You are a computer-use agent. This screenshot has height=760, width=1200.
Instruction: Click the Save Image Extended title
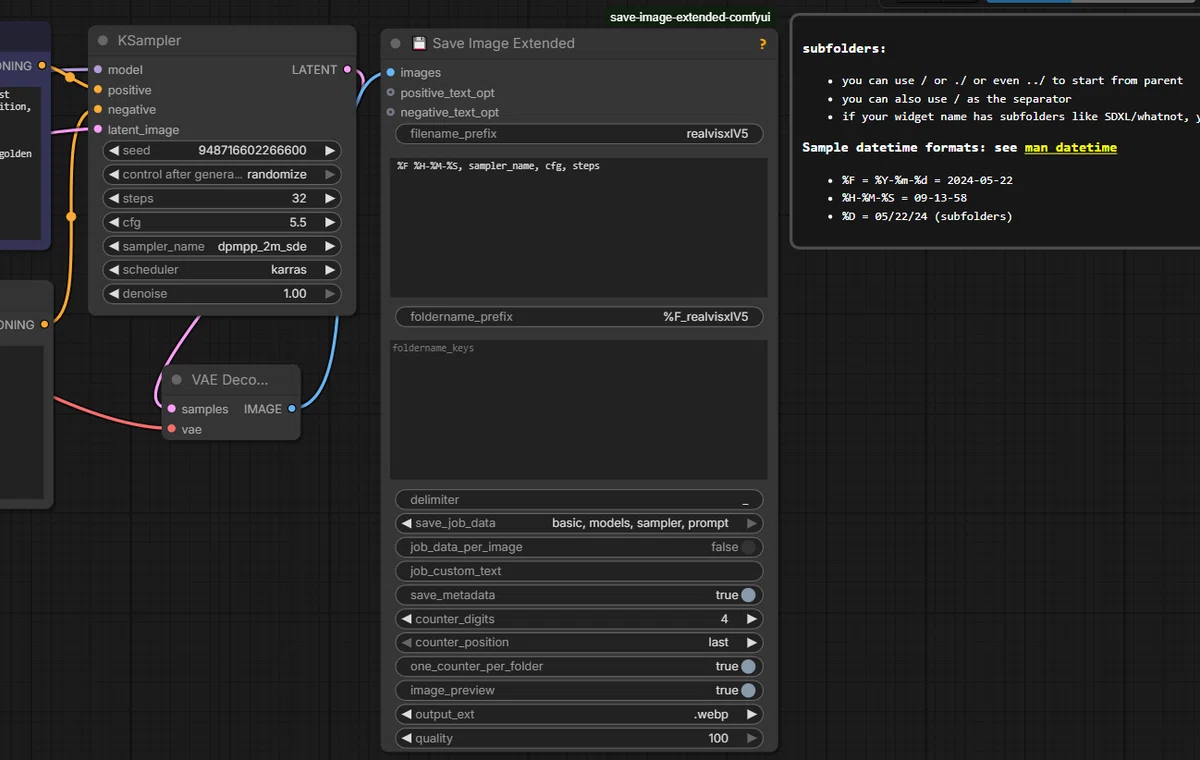pyautogui.click(x=503, y=44)
